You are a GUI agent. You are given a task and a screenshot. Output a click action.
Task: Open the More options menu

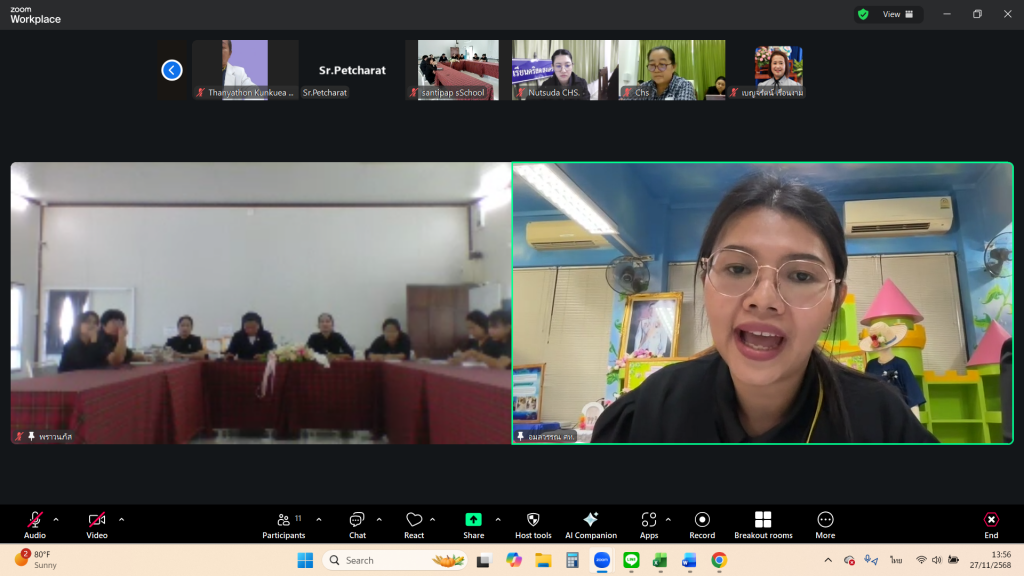(825, 524)
